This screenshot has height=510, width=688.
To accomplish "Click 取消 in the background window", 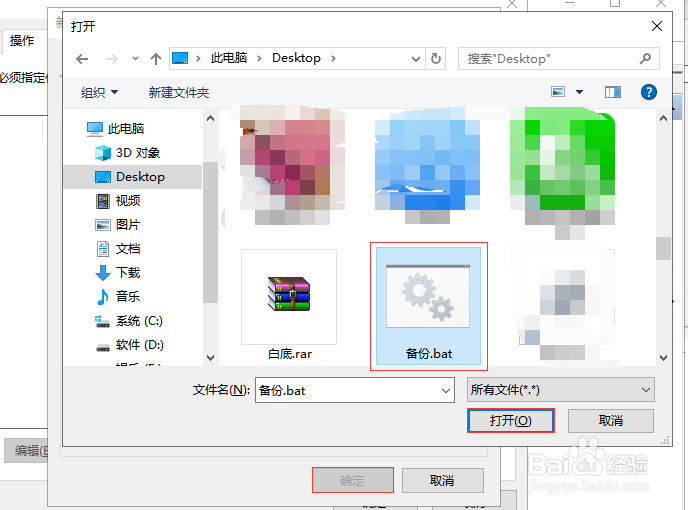I will tap(442, 480).
